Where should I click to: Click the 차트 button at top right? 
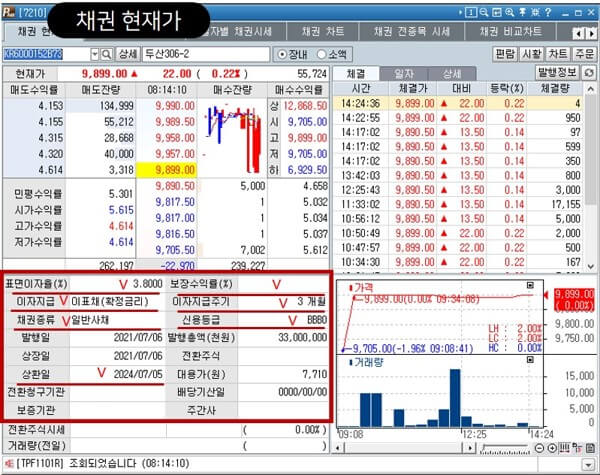pos(558,54)
